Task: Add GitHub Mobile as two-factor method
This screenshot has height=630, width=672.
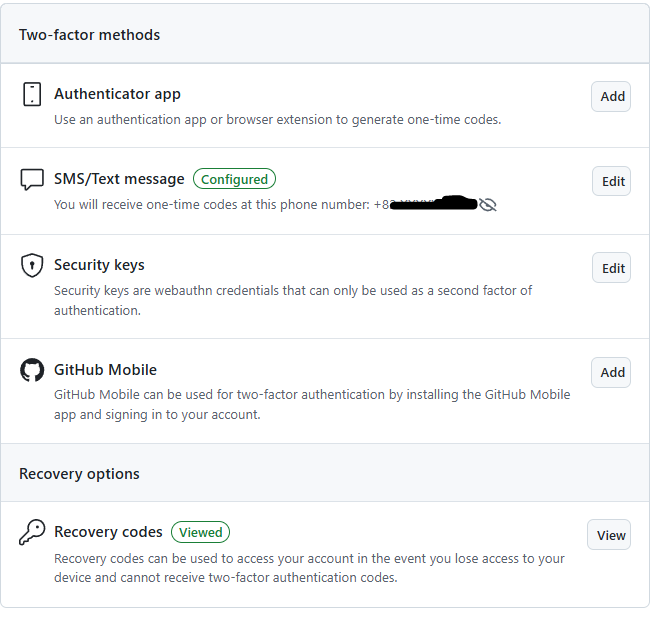Action: pyautogui.click(x=611, y=372)
